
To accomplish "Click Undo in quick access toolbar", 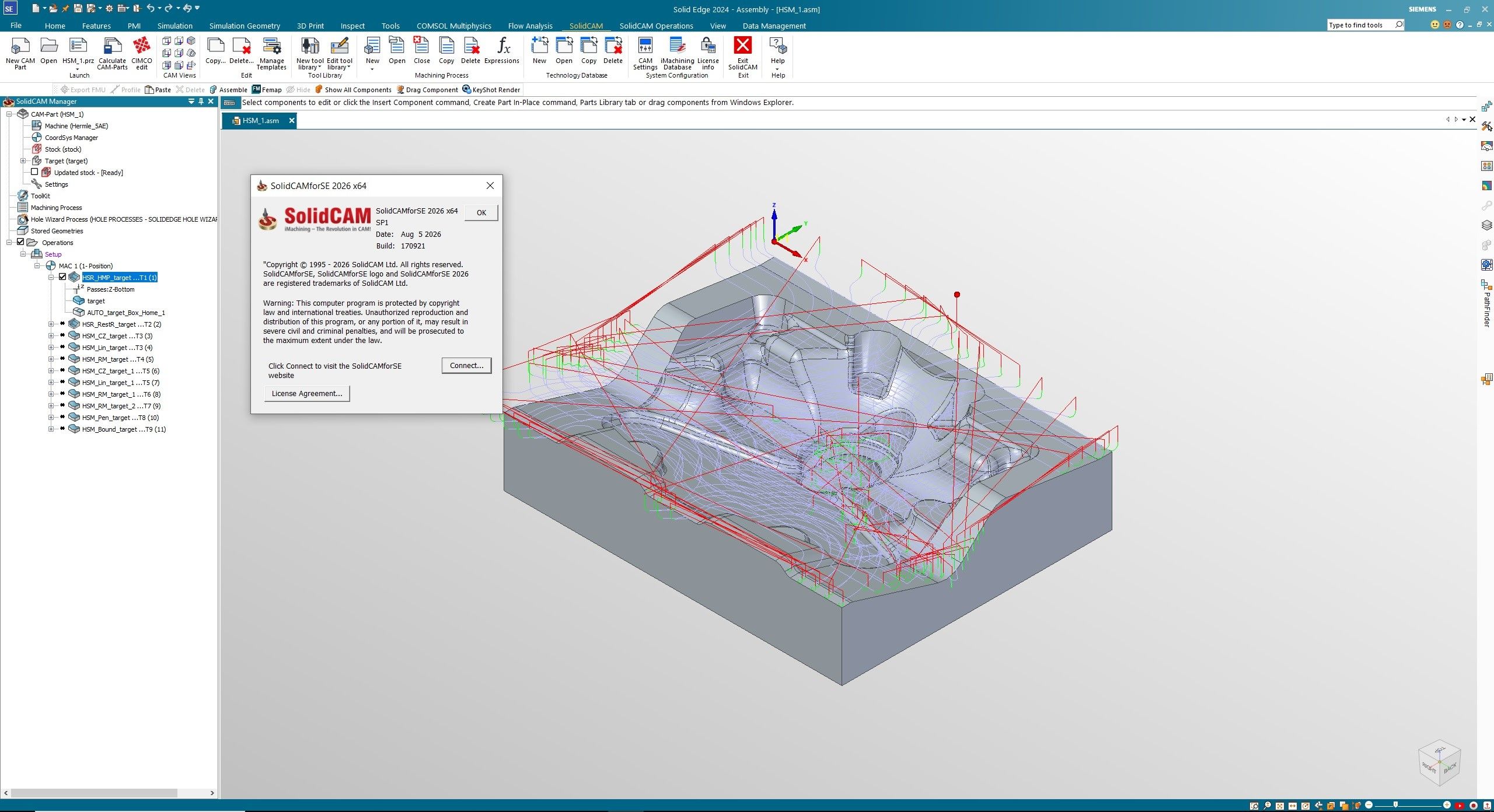I will click(151, 8).
